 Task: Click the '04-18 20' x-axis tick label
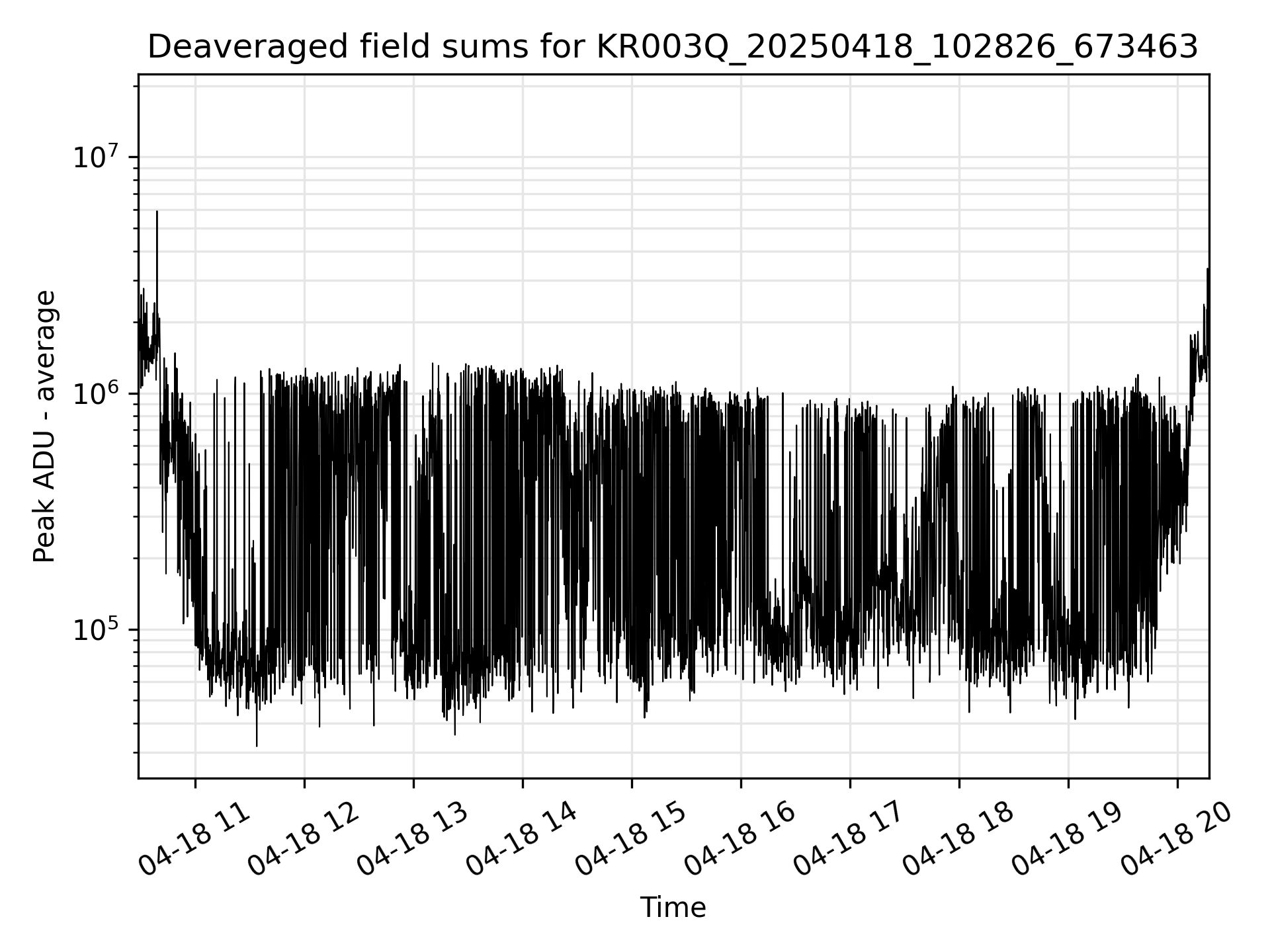pyautogui.click(x=1177, y=840)
